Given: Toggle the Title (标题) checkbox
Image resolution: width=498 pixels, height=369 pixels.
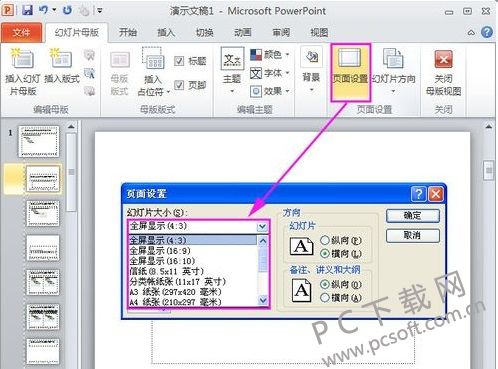Looking at the screenshot, I should pyautogui.click(x=179, y=61).
